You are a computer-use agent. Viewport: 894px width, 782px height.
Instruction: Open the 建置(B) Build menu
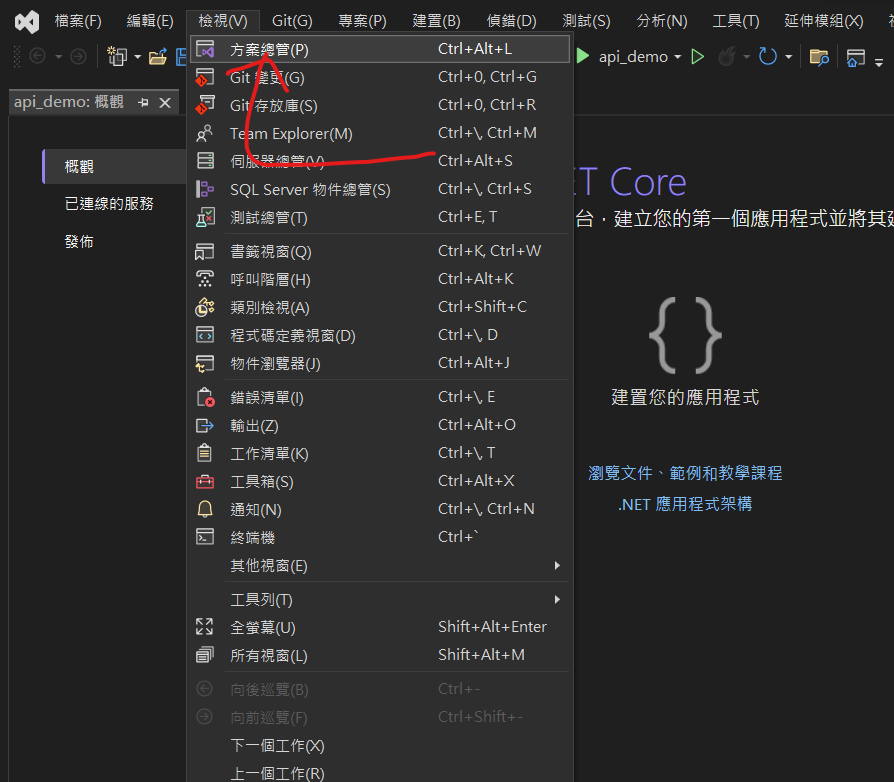coord(436,21)
